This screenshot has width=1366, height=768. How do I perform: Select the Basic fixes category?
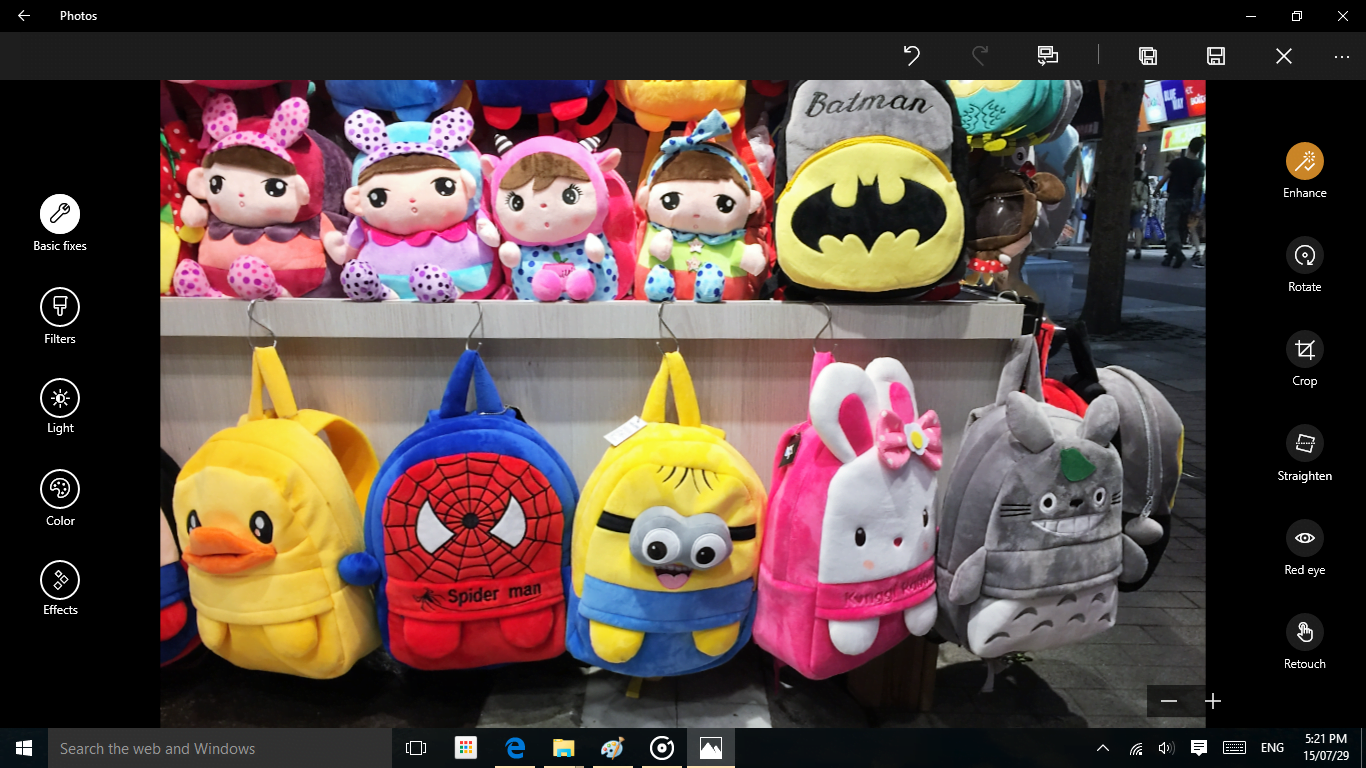[60, 214]
